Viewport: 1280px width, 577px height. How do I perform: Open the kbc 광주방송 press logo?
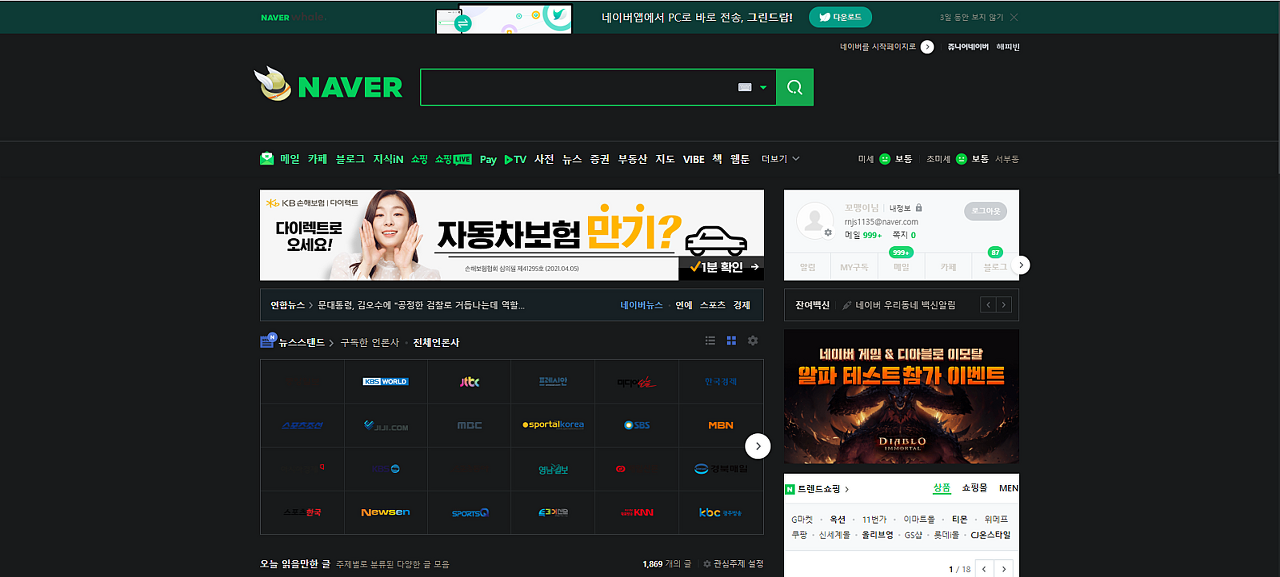[x=720, y=512]
